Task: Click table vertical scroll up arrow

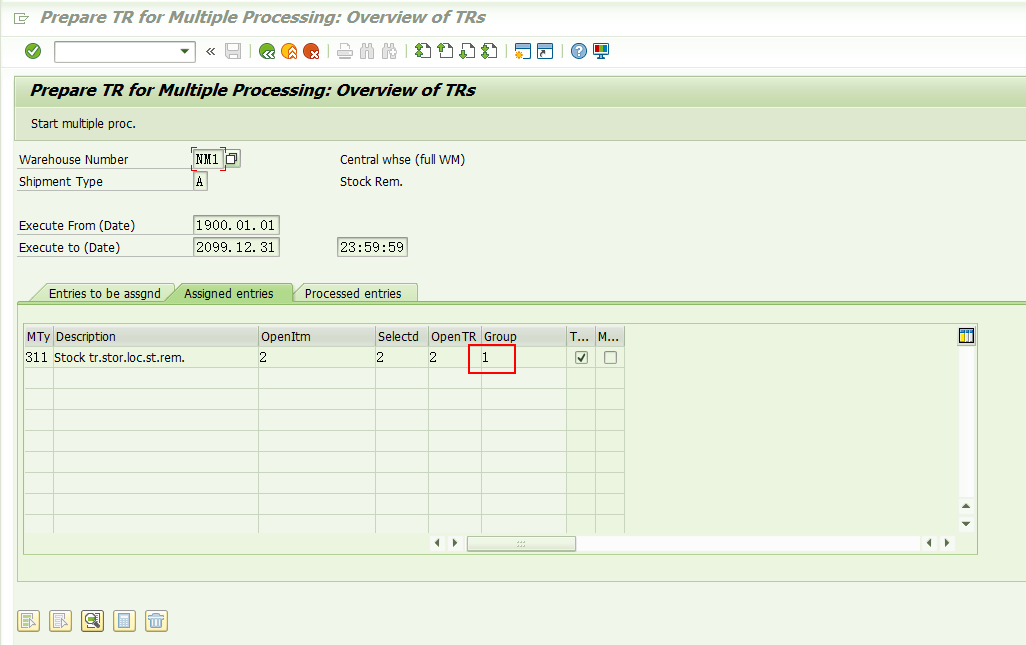Action: click(966, 506)
